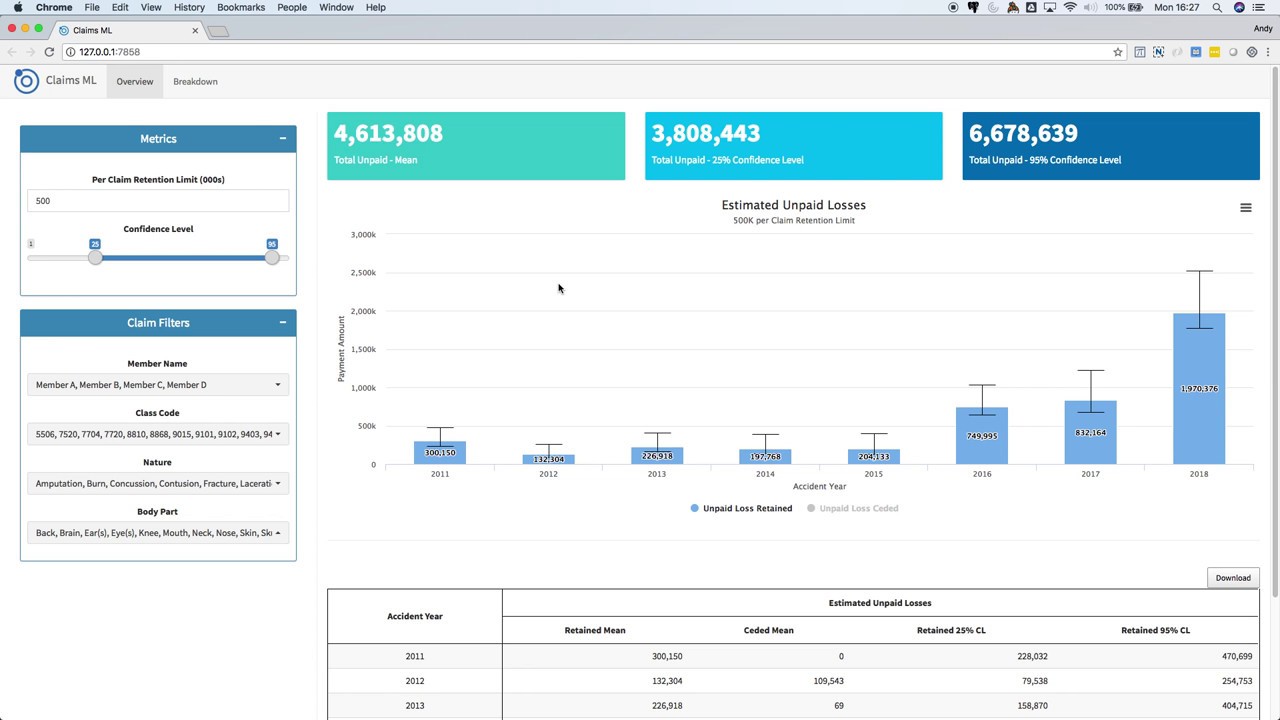Click the 95% Confidence Level total card
This screenshot has width=1280, height=720.
click(x=1111, y=146)
